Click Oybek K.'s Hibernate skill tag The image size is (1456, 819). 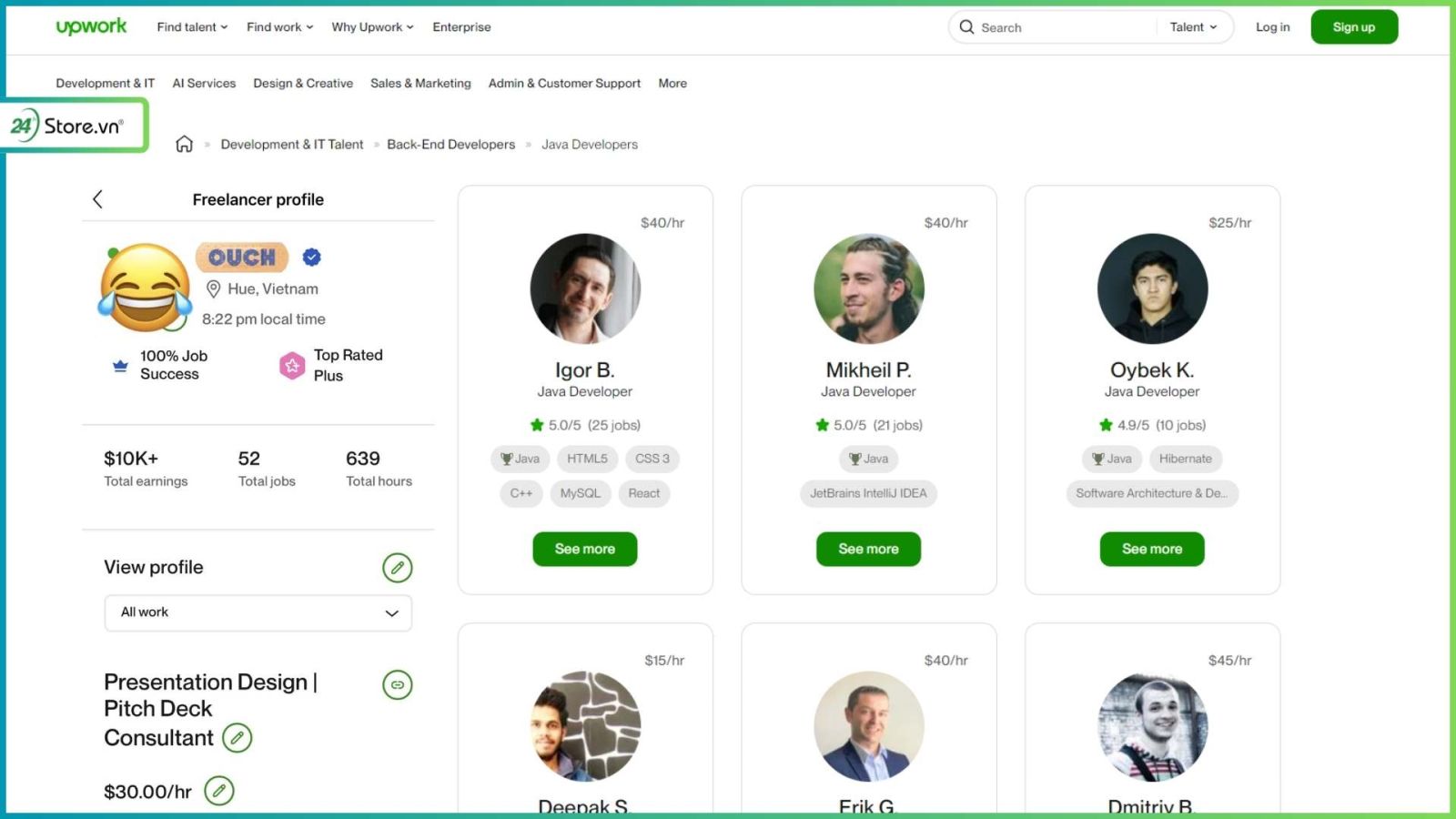pyautogui.click(x=1186, y=459)
